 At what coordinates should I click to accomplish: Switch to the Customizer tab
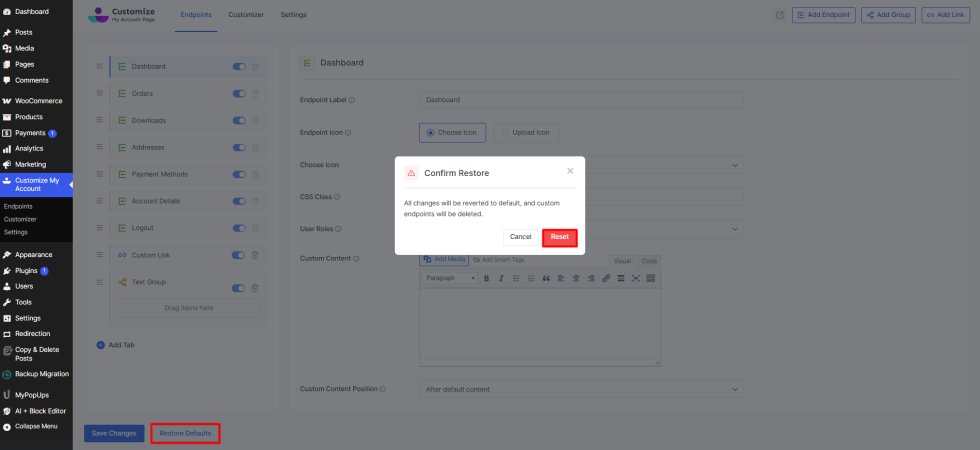click(246, 14)
